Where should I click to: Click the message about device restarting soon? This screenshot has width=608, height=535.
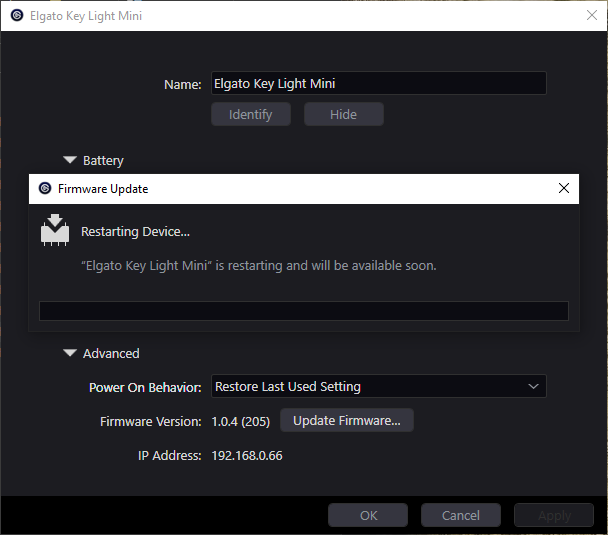point(259,266)
